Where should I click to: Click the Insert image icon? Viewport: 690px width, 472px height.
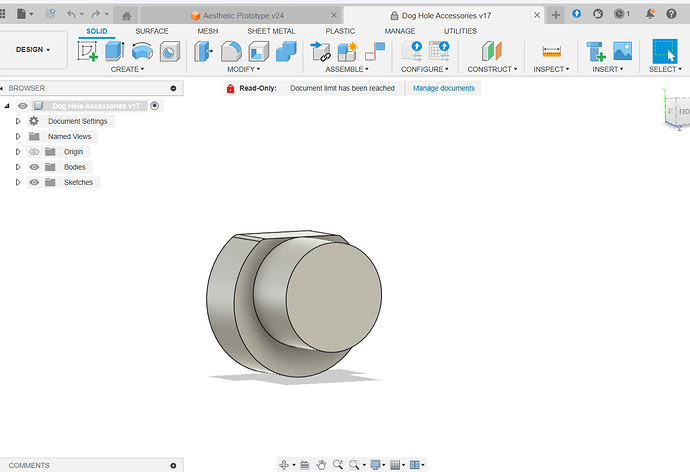point(622,52)
